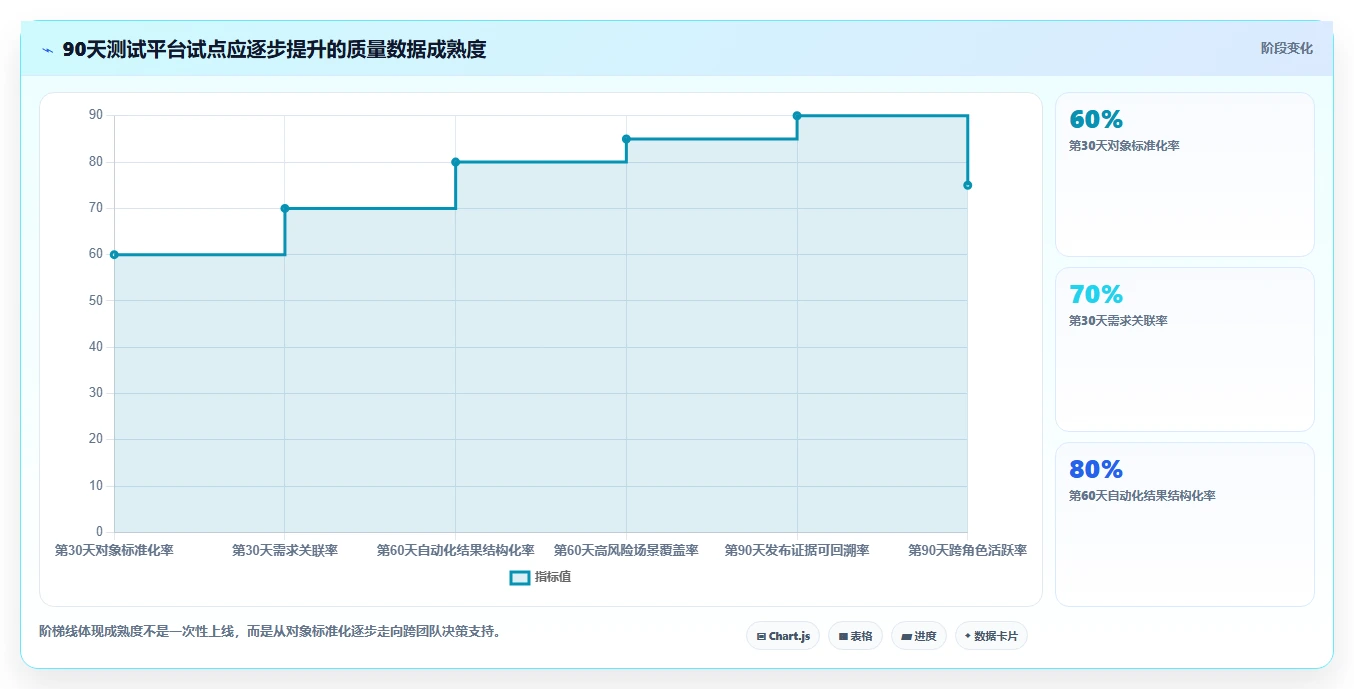The height and width of the screenshot is (689, 1354).
Task: Click the y-axis value 30
Action: click(96, 393)
